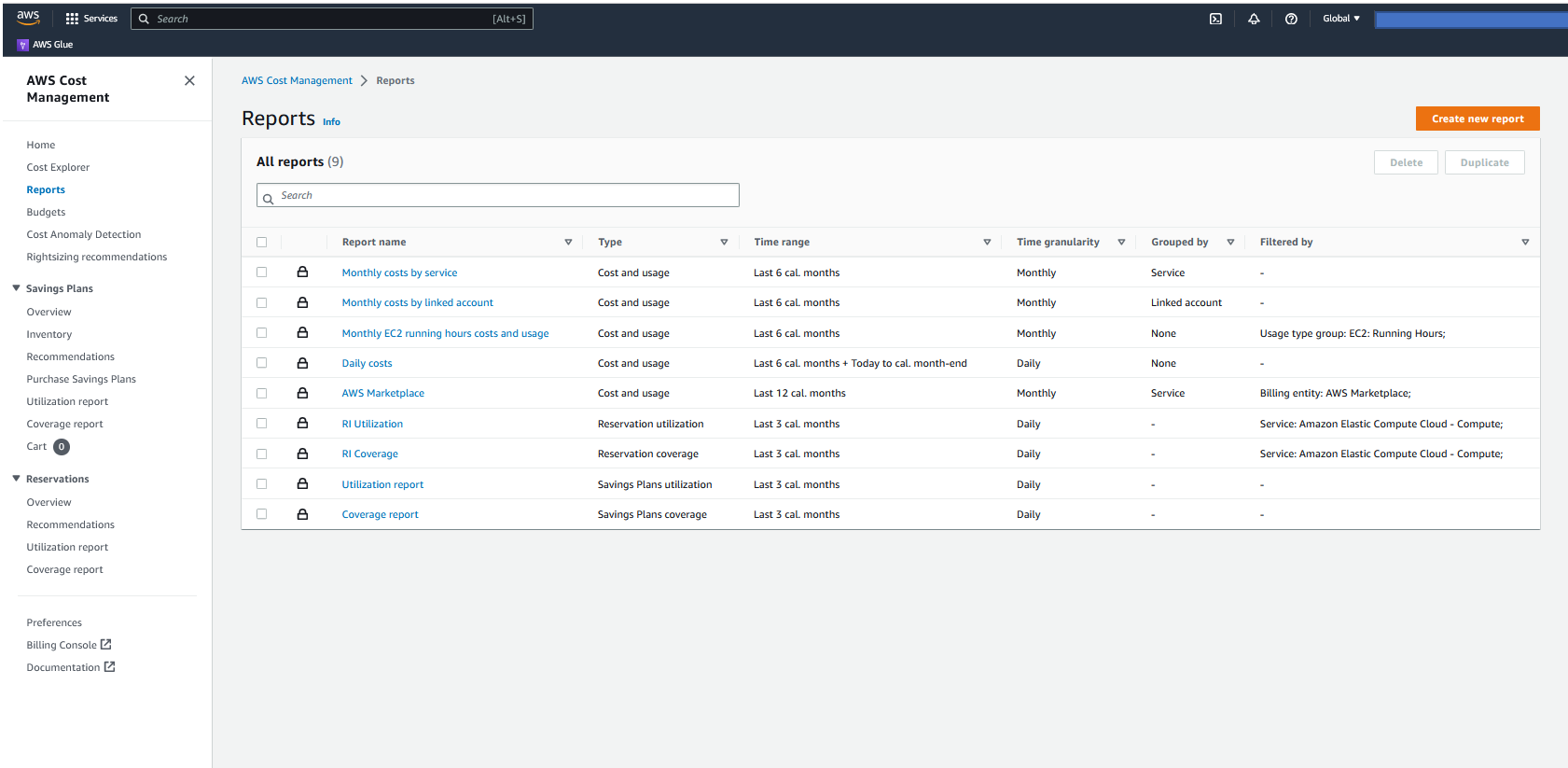Open Rightsizing recommendations page
Viewport: 1568px width, 768px height.
[97, 257]
